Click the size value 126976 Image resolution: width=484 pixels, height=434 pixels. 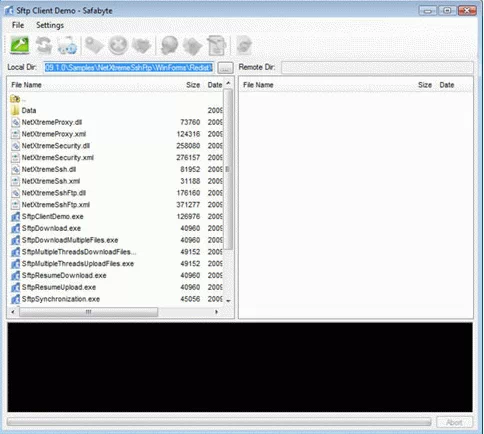(188, 217)
